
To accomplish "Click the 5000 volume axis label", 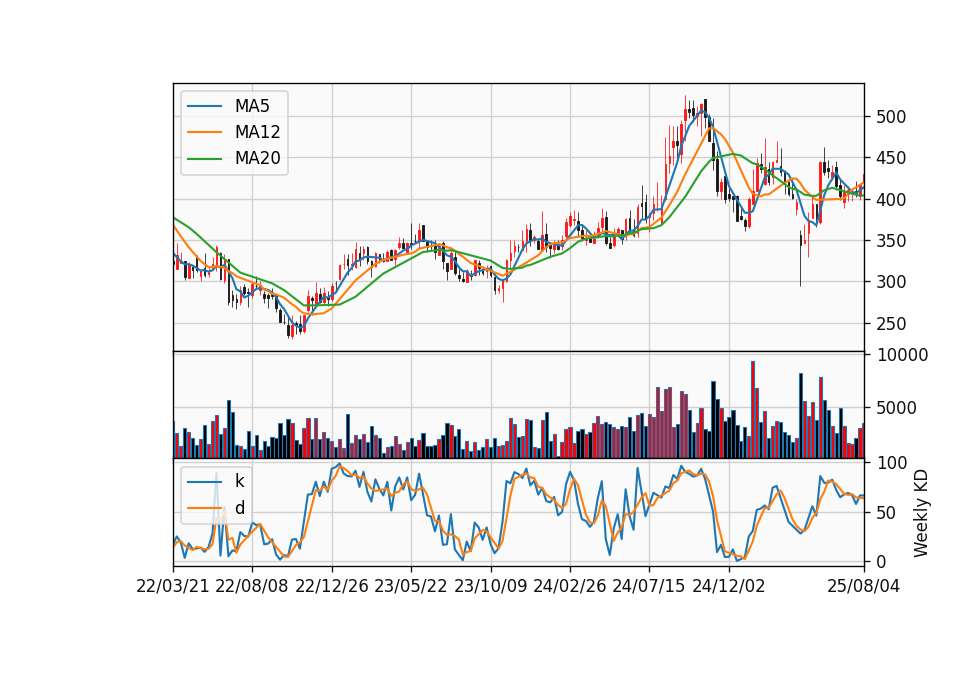I will pos(896,408).
